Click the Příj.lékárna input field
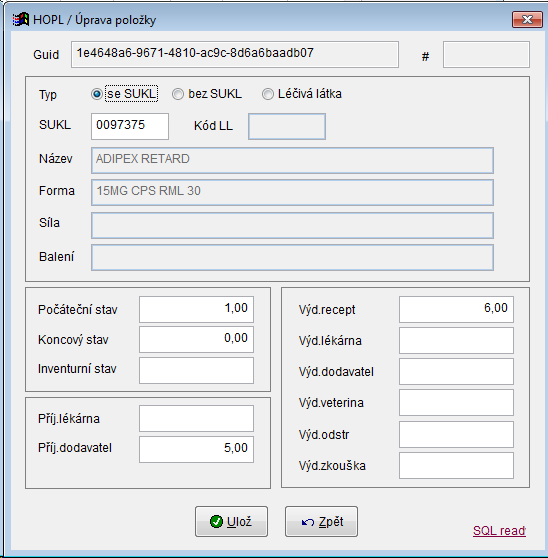 coord(196,418)
